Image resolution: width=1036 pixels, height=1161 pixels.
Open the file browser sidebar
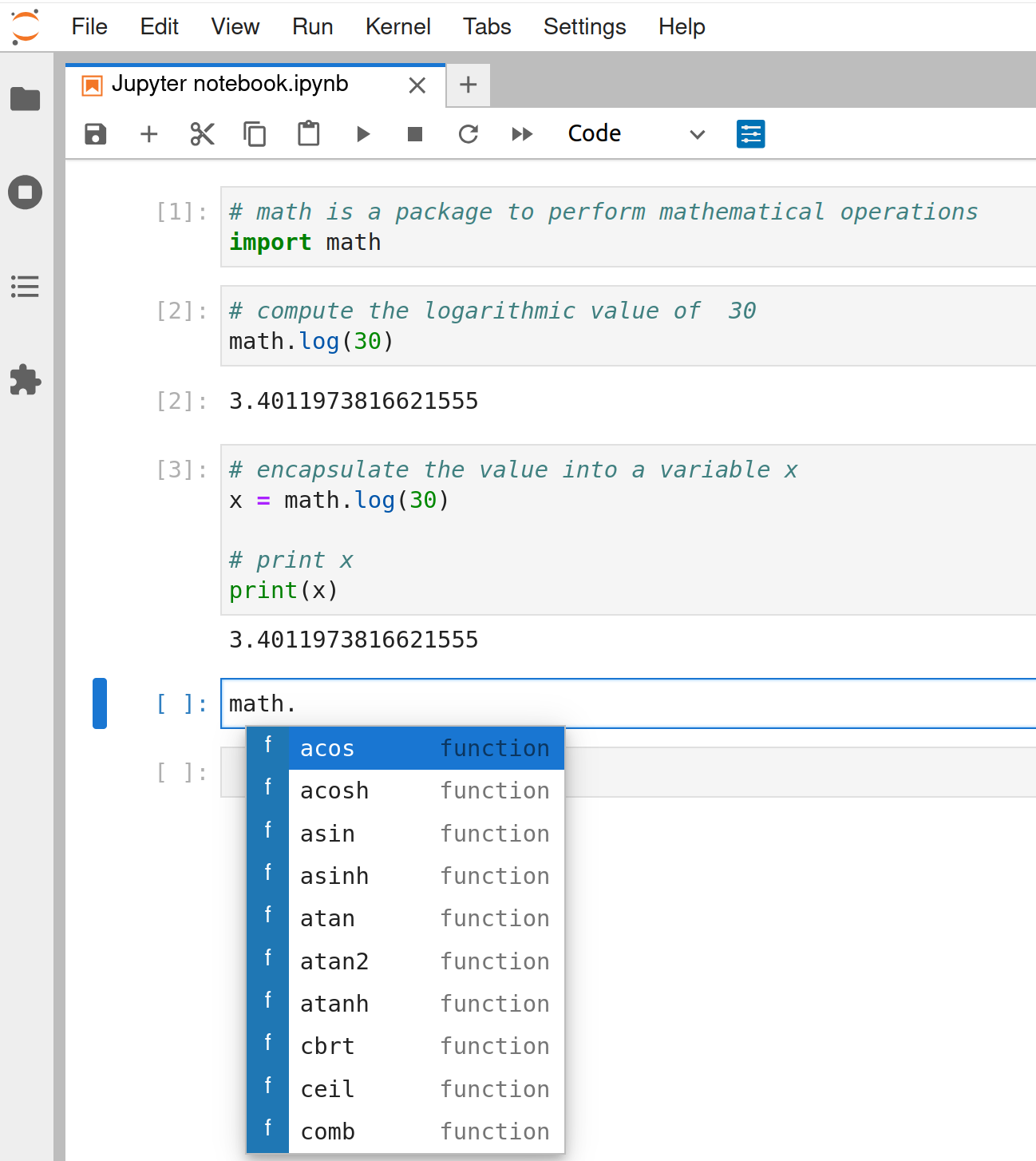tap(26, 99)
